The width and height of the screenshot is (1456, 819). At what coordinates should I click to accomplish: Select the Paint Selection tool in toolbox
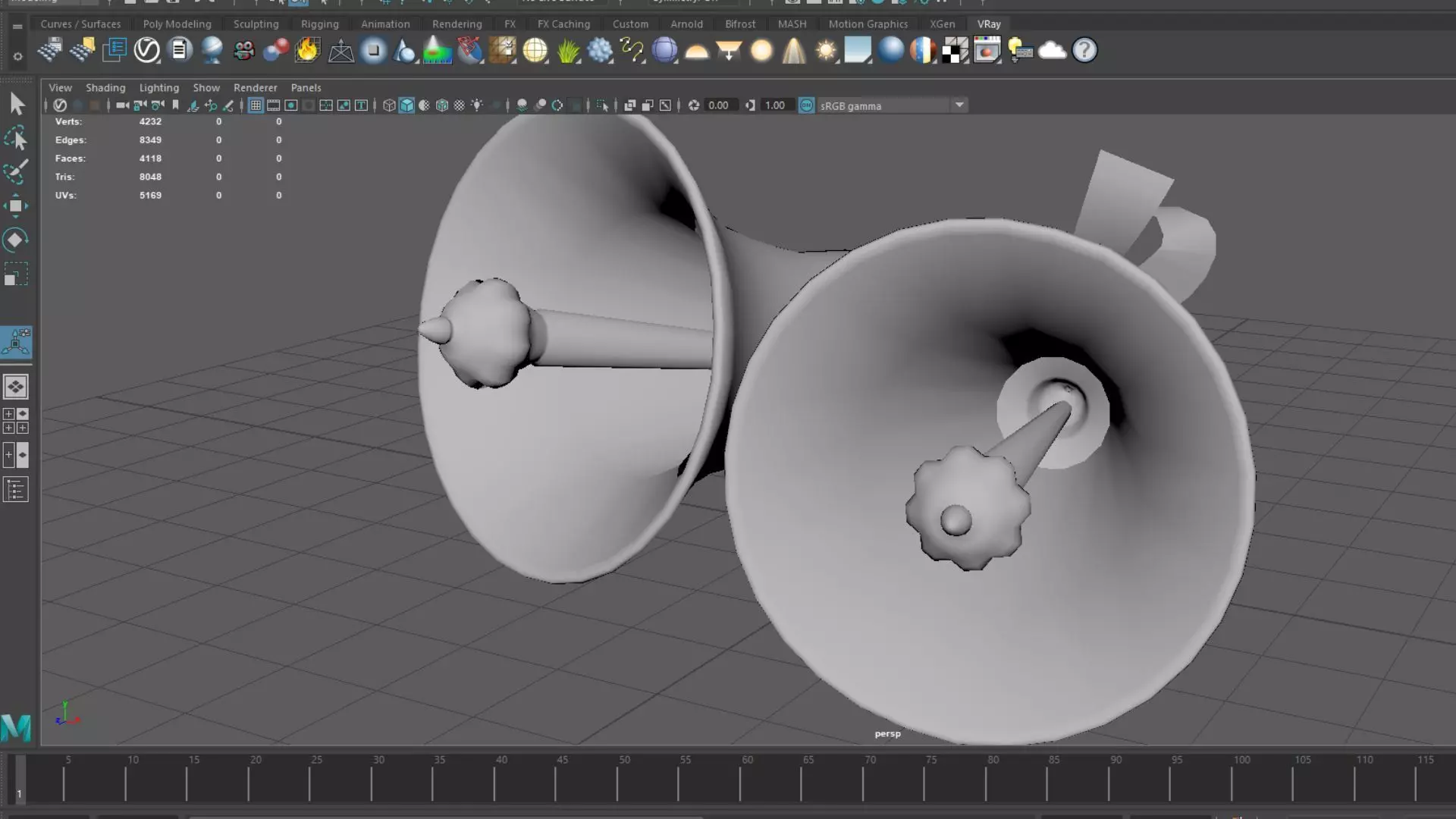(x=16, y=172)
